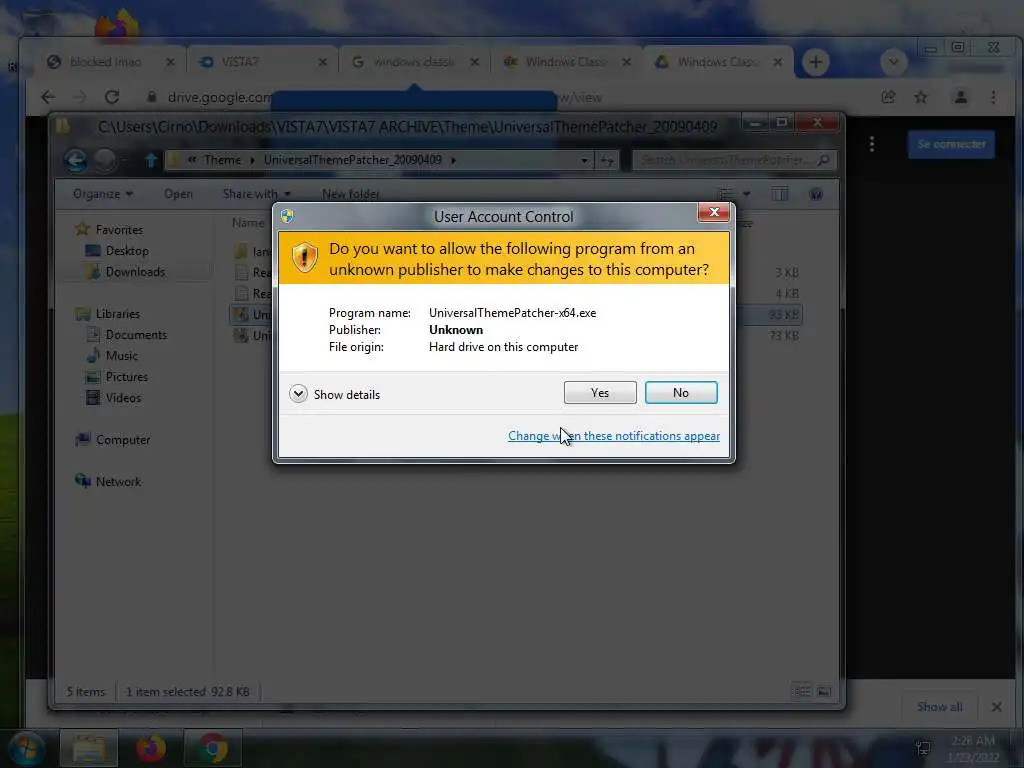This screenshot has height=768, width=1024.
Task: Select Music library in navigation pane
Action: click(121, 355)
